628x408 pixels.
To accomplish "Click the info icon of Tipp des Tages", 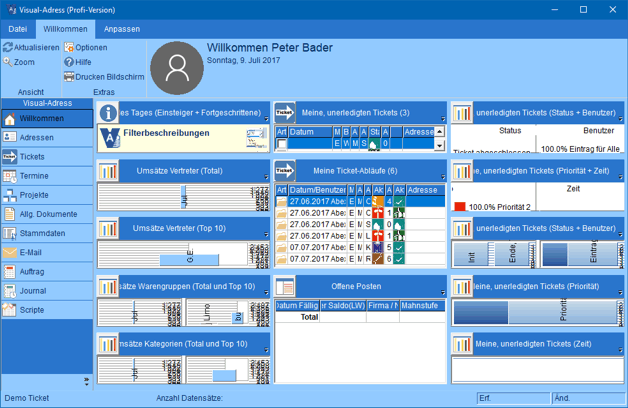I will point(108,113).
